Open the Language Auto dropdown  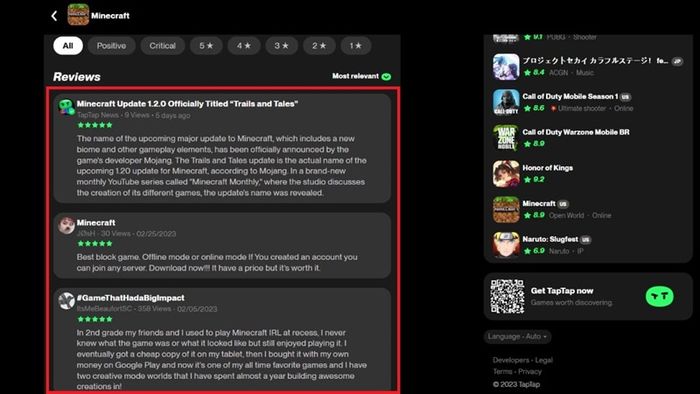click(x=517, y=336)
